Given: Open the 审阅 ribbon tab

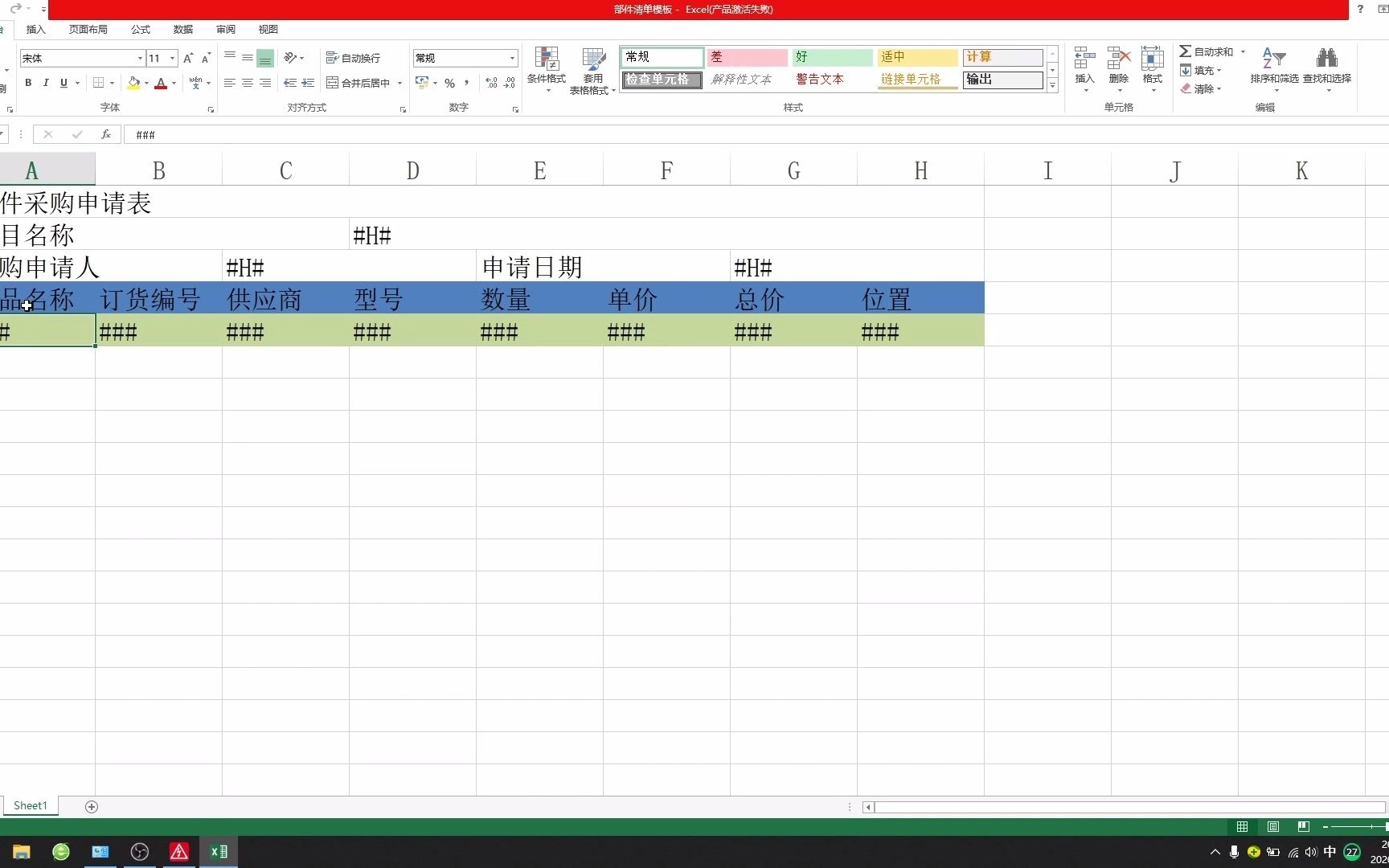Looking at the screenshot, I should [226, 29].
